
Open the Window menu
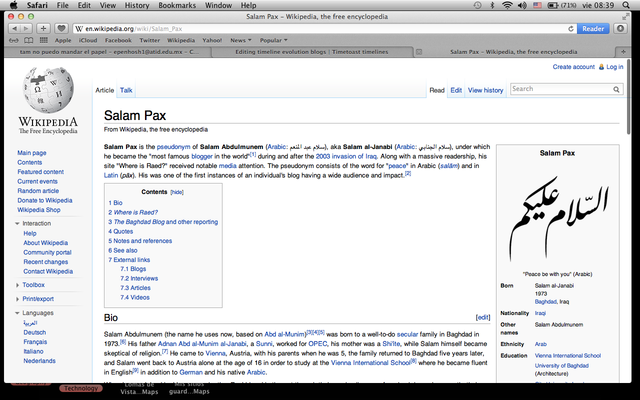point(218,5)
